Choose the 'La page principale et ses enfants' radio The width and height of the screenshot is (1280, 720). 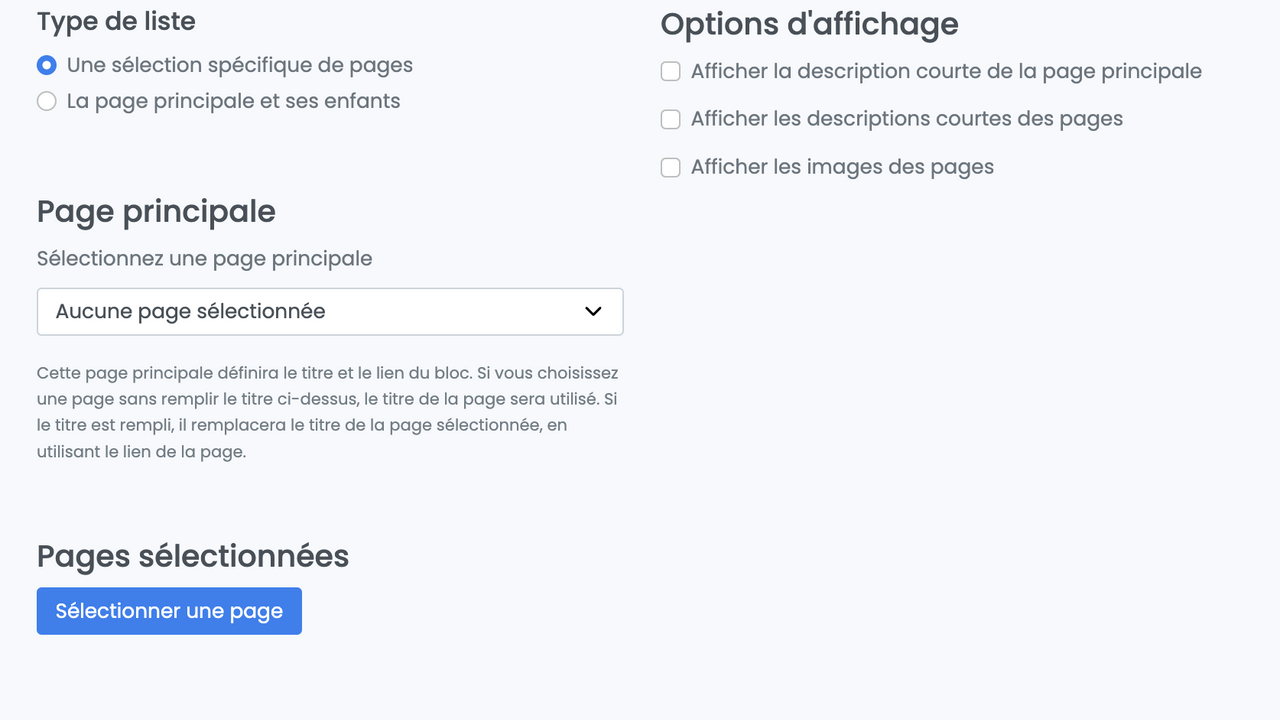coord(46,102)
